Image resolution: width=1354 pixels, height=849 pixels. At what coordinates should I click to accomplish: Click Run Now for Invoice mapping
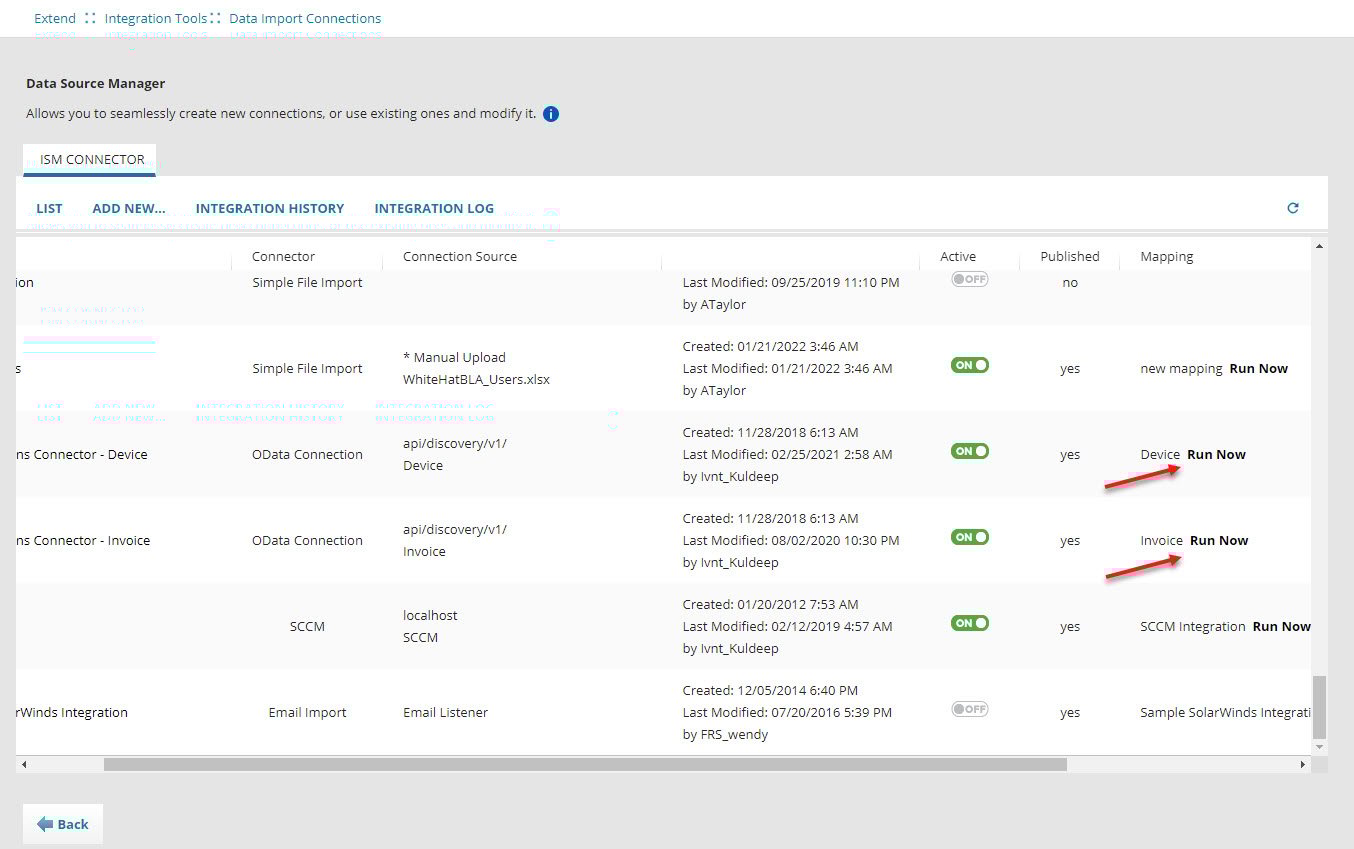coord(1219,541)
